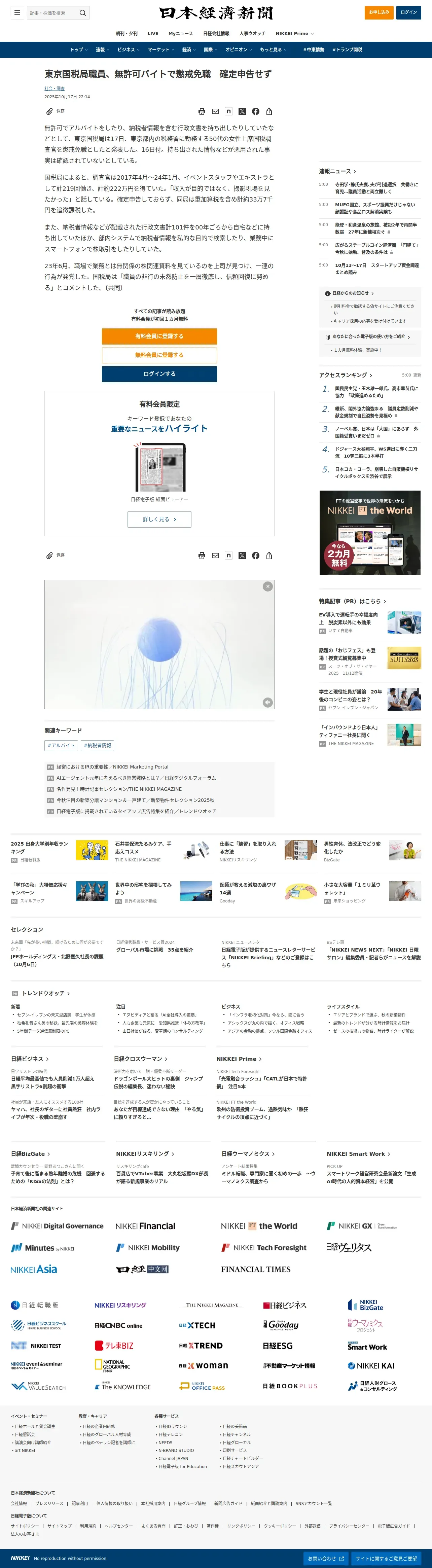Click the Facebook icon below the paid-member box
The image size is (432, 1568).
click(256, 556)
